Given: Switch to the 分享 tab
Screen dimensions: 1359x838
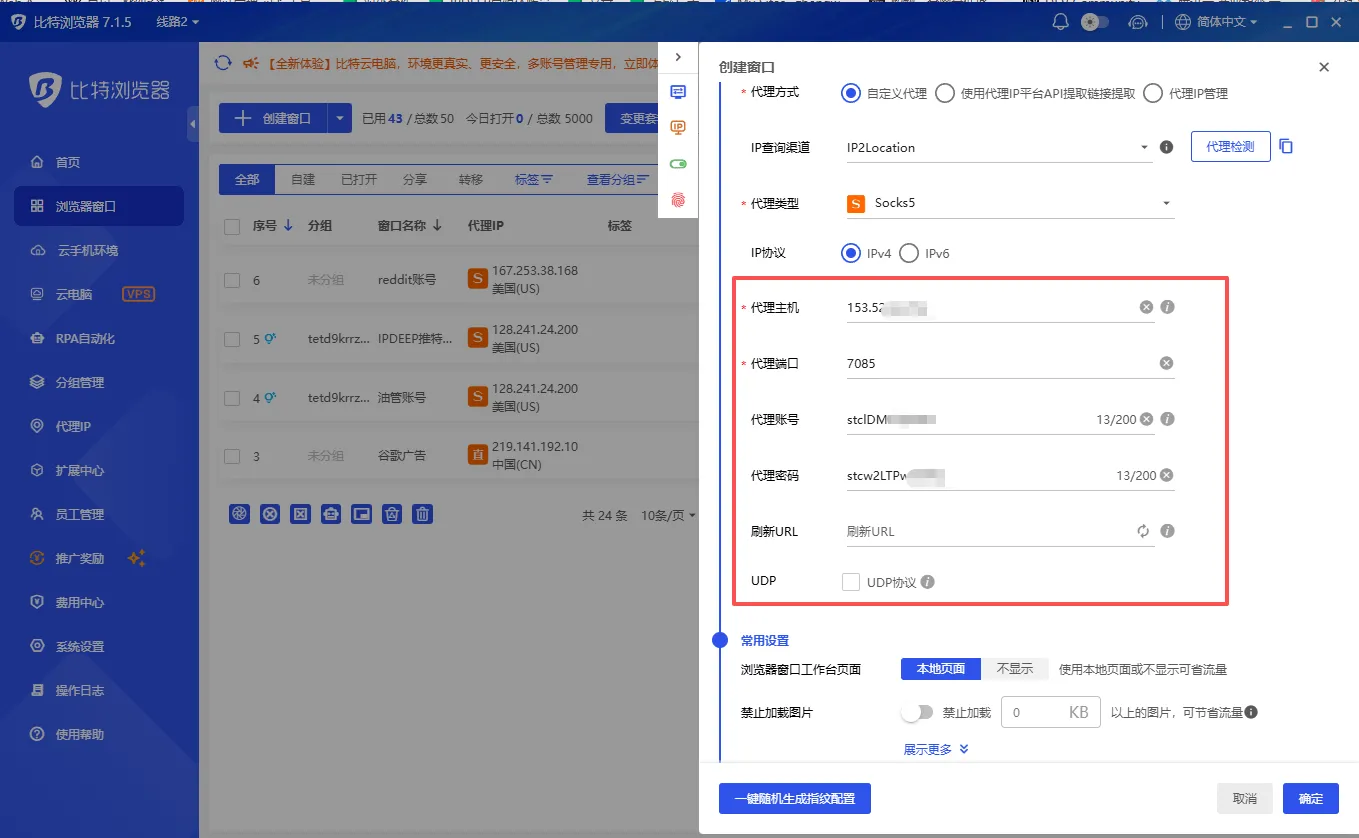Looking at the screenshot, I should click(415, 179).
